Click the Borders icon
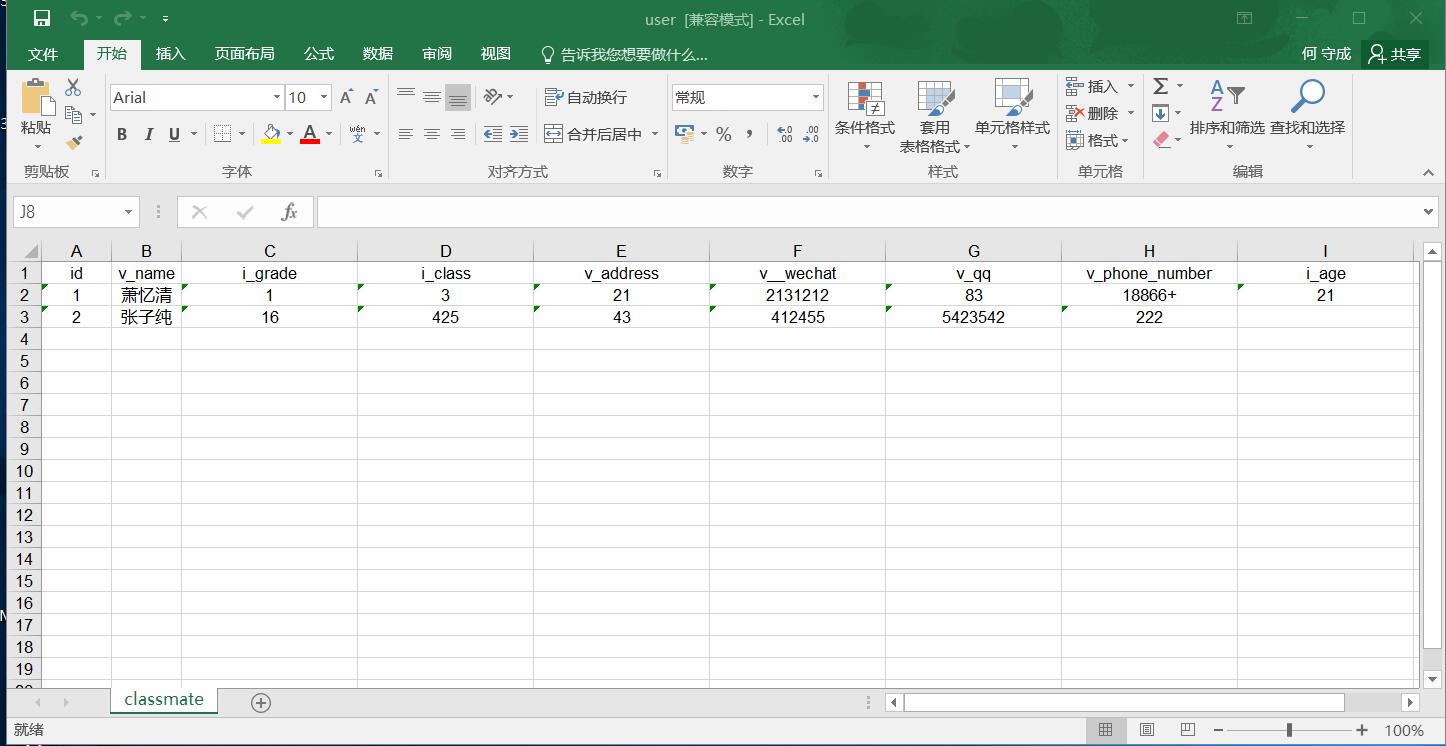Screen dimensions: 1446x746 [x=223, y=134]
